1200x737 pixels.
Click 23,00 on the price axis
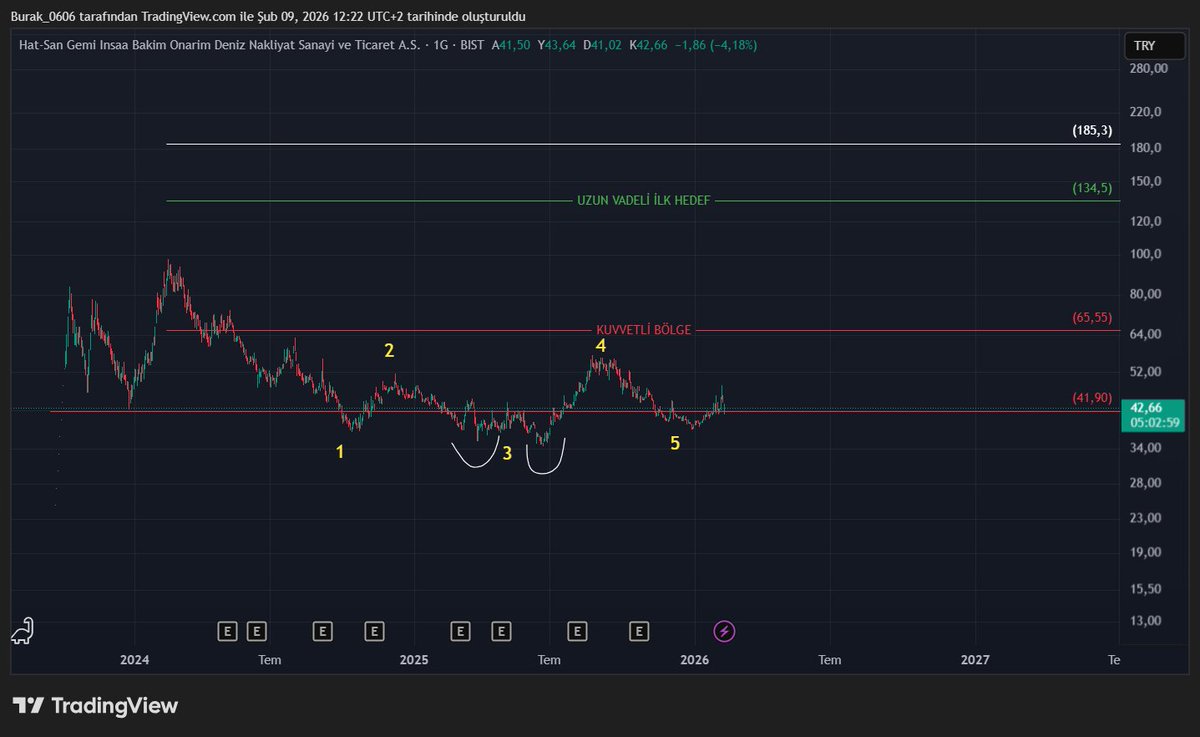pos(1146,518)
